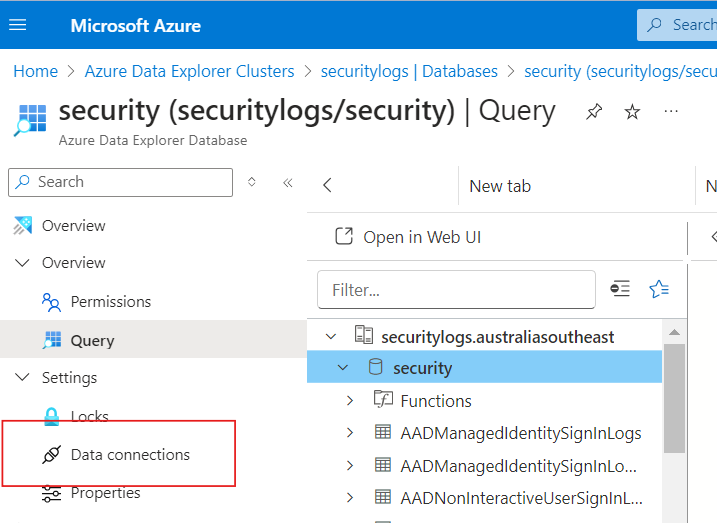This screenshot has width=717, height=523.
Task: Click the Permissions people icon
Action: pyautogui.click(x=51, y=302)
